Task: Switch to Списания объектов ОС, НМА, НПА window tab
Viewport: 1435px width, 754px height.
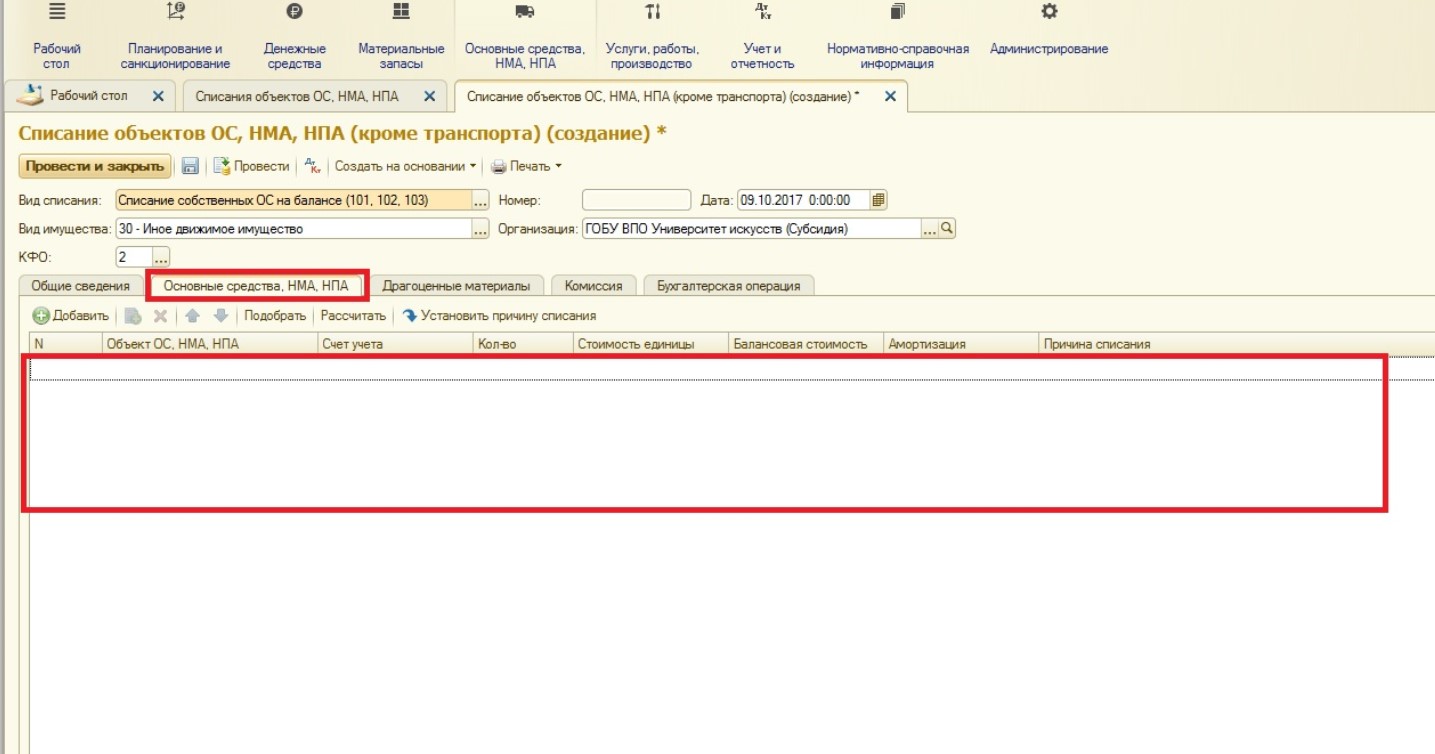Action: point(296,96)
